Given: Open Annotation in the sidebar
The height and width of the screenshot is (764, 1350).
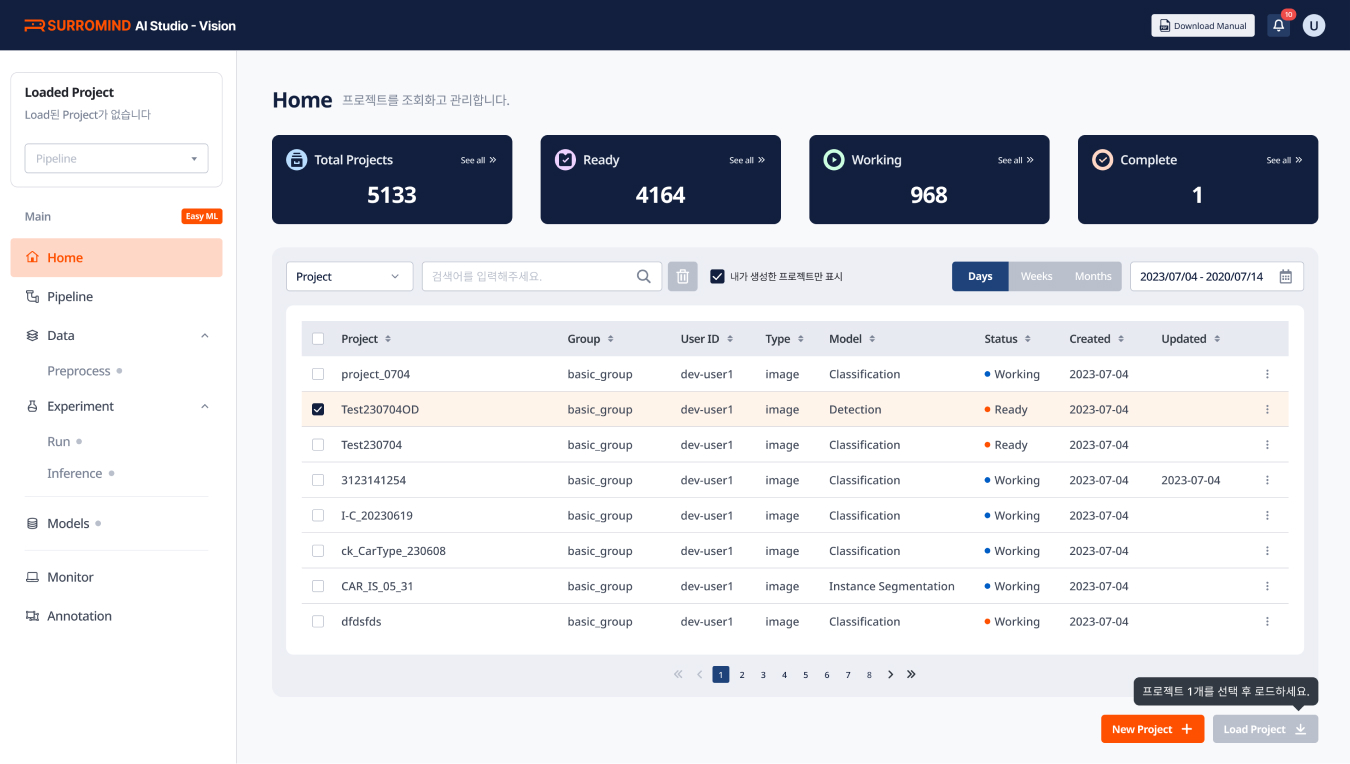Looking at the screenshot, I should (79, 616).
